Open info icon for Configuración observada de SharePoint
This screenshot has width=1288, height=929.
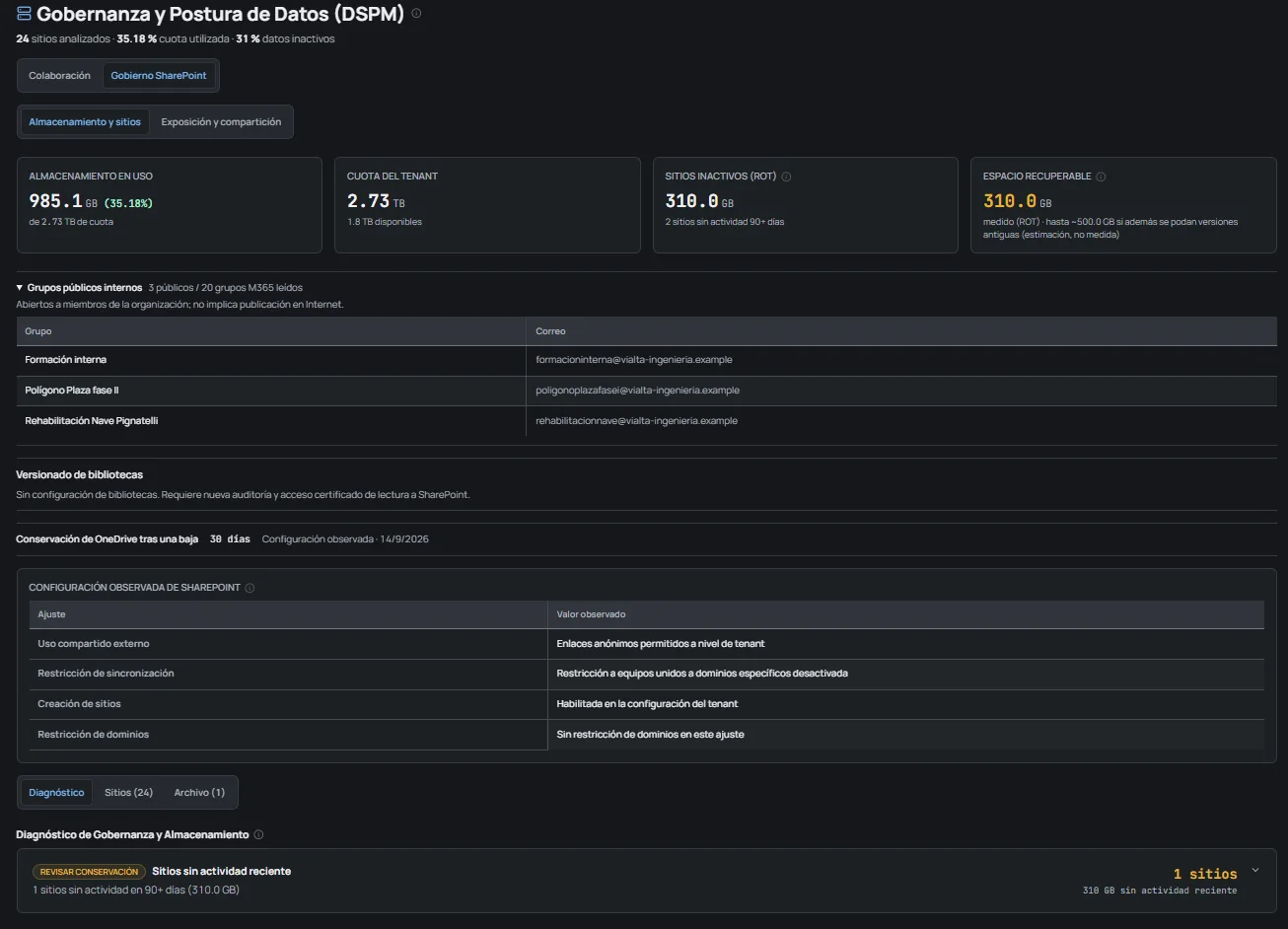(250, 588)
